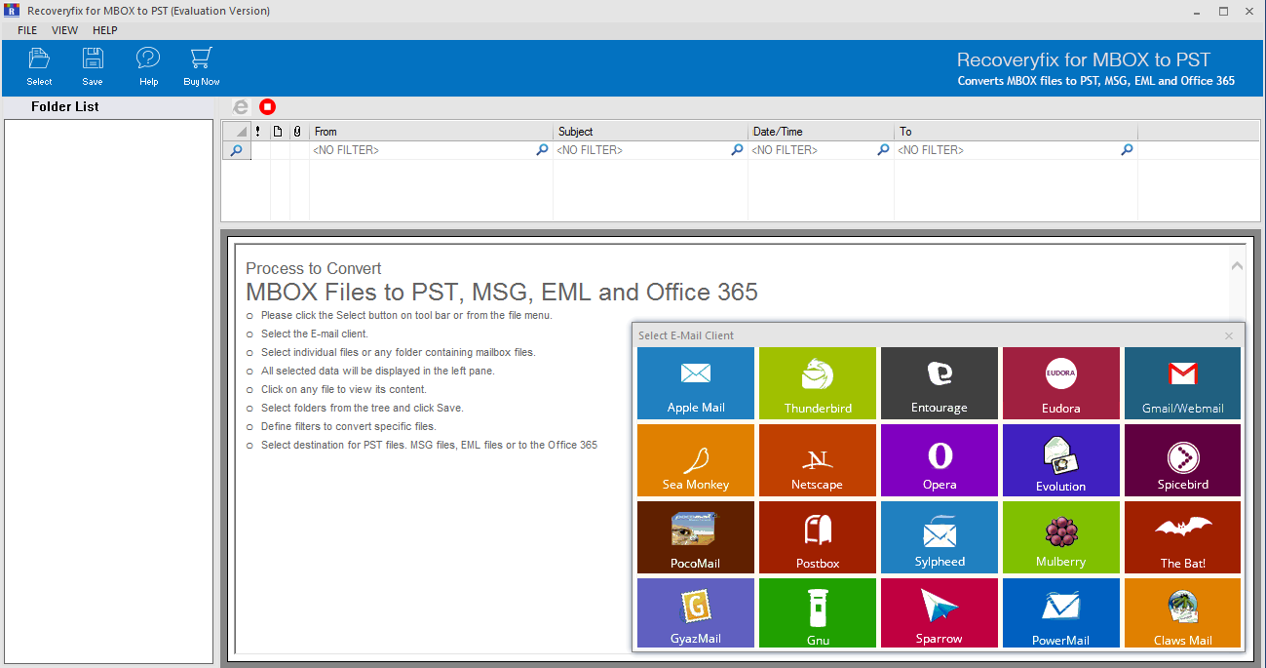This screenshot has width=1266, height=668.
Task: Click the red stop icon
Action: pos(267,107)
